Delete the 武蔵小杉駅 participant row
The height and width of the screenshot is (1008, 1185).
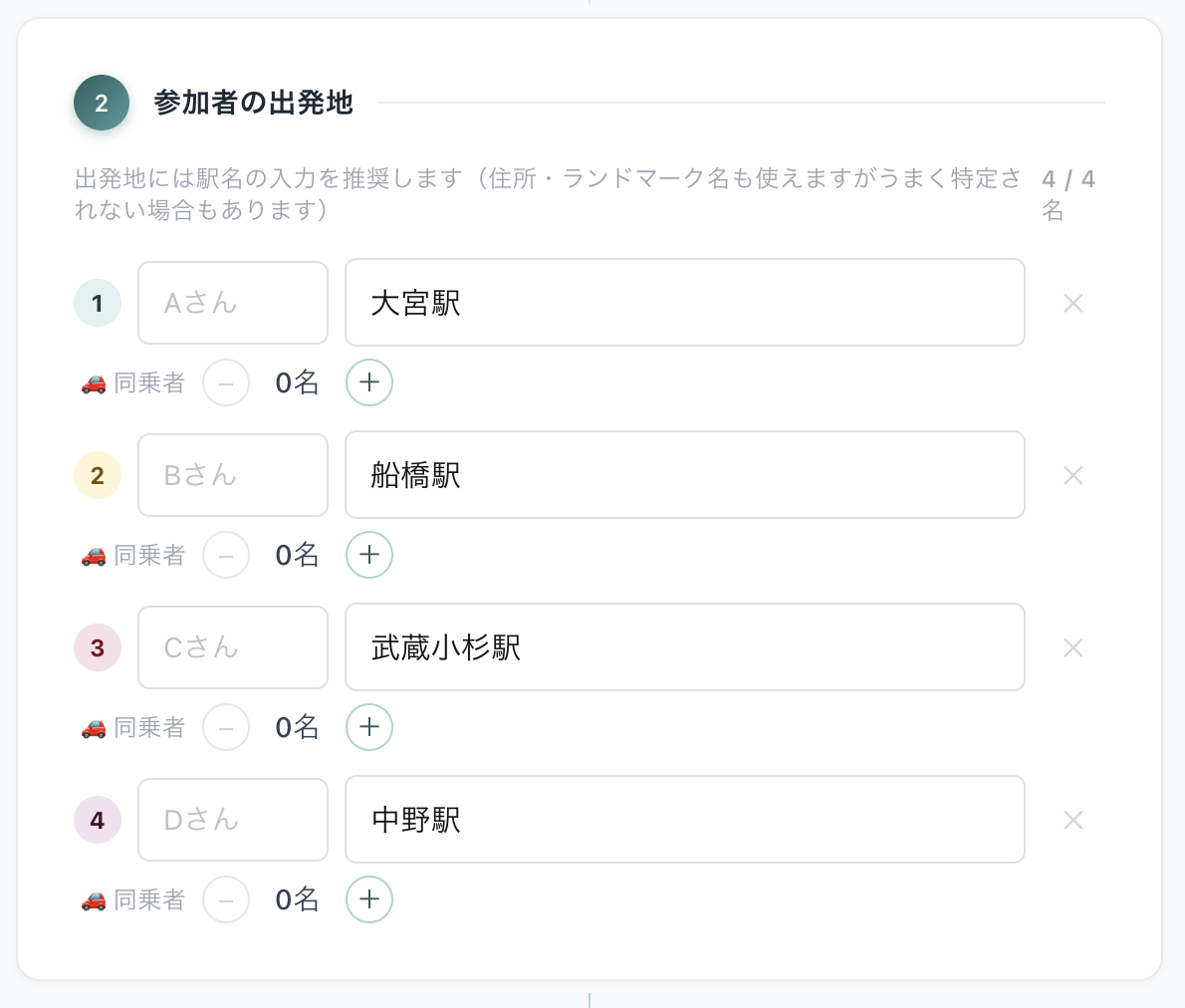pos(1072,647)
